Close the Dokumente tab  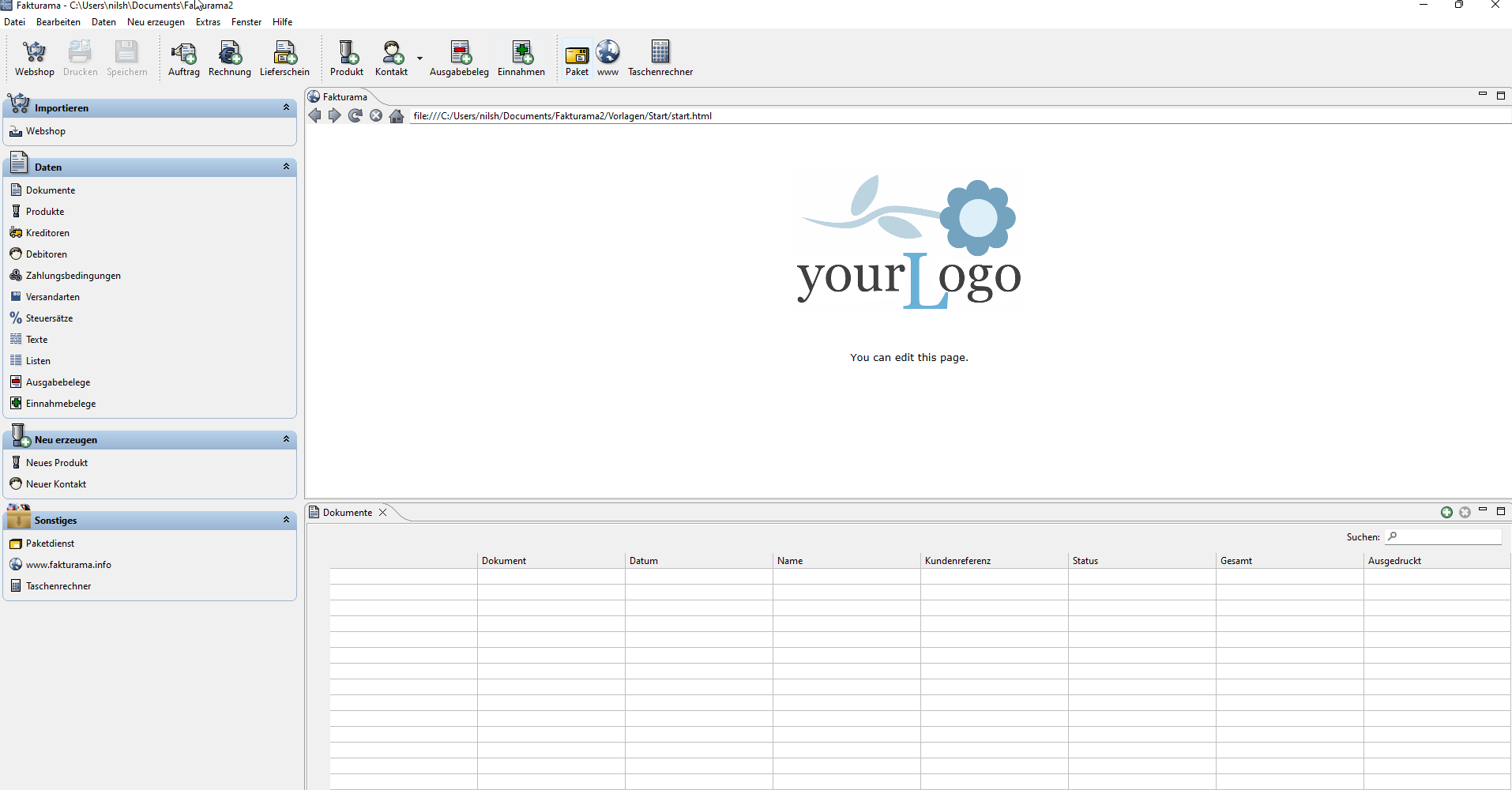383,513
